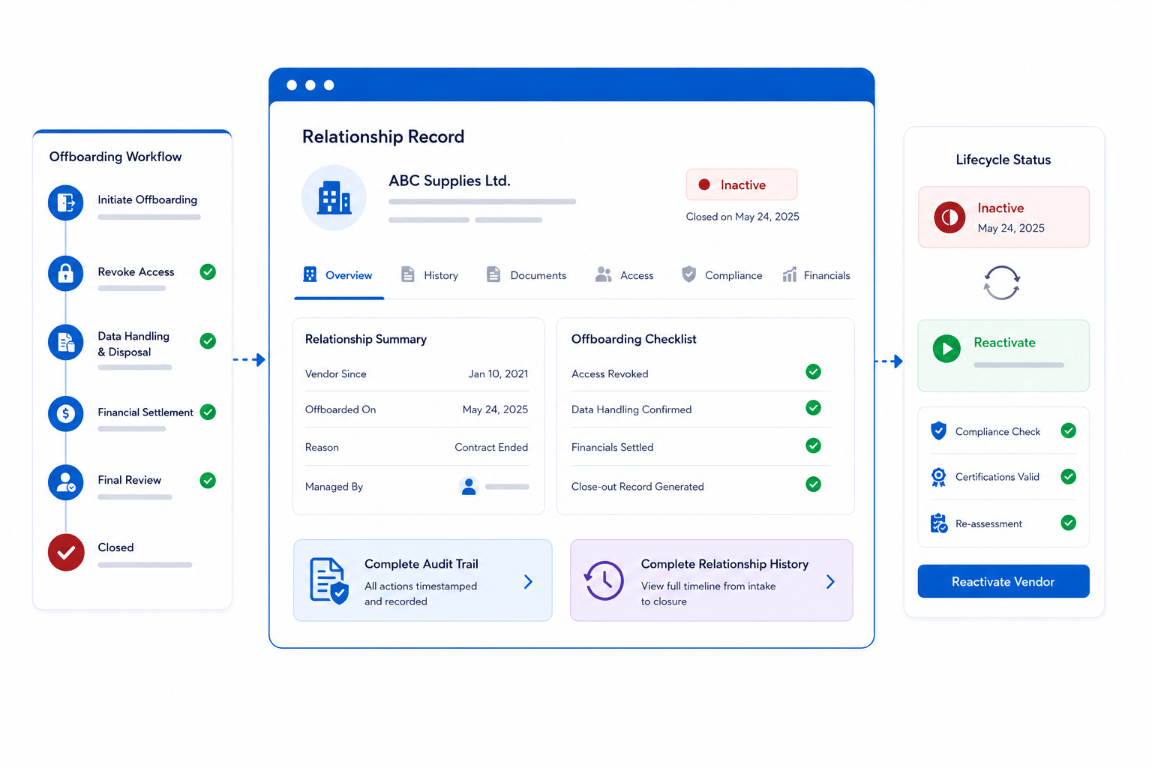Switch to the History tab
This screenshot has width=1152, height=768.
coord(430,276)
